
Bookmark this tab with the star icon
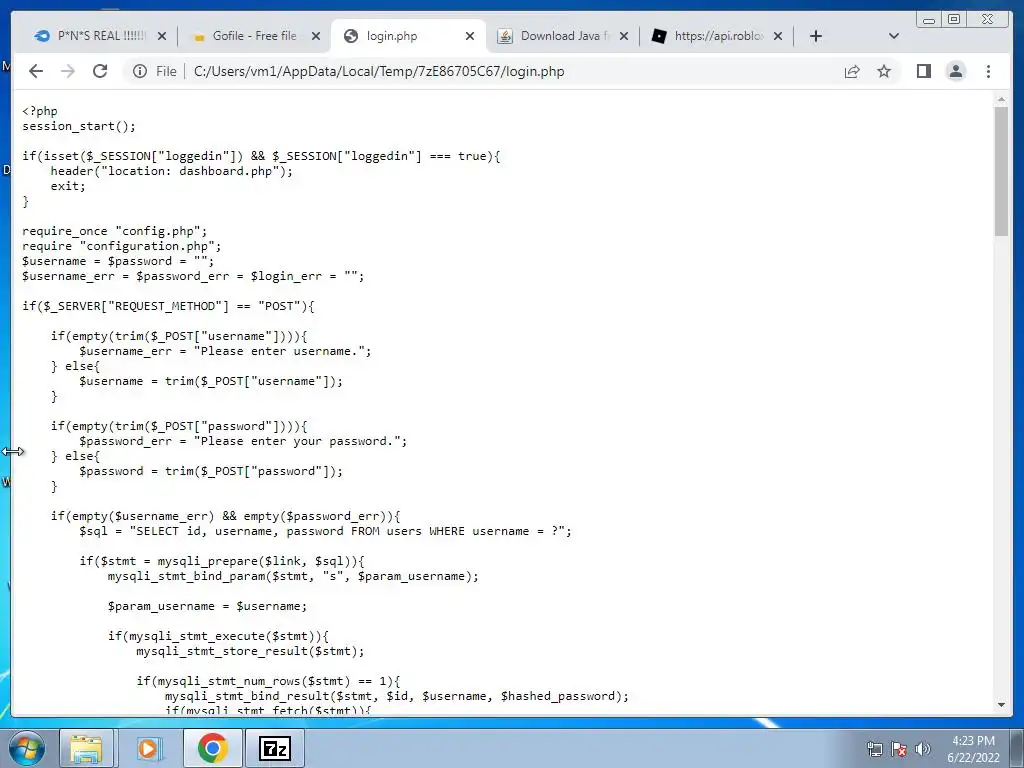884,71
